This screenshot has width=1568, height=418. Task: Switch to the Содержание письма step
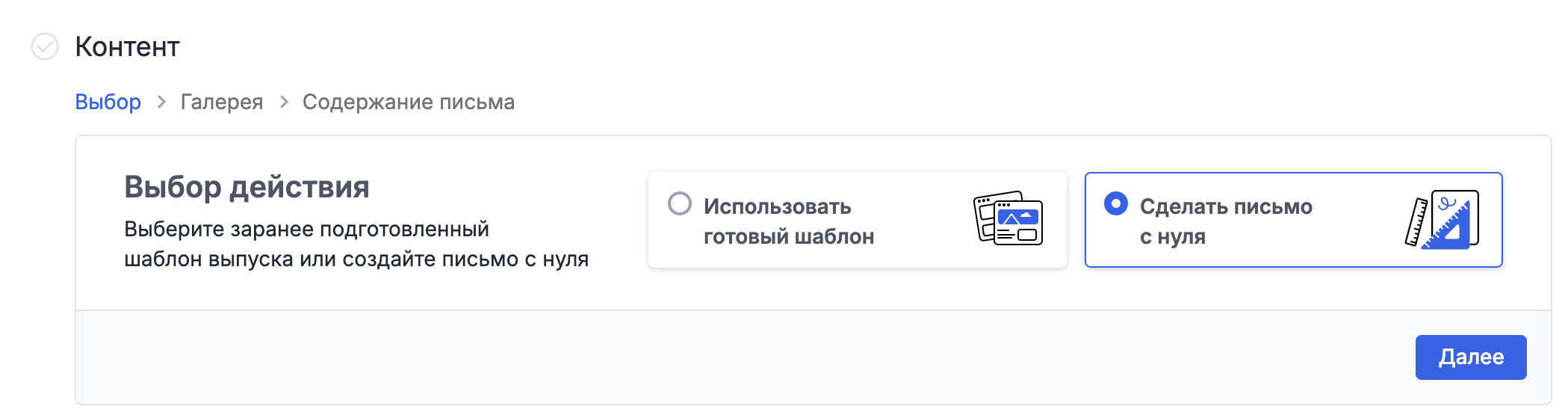tap(409, 102)
